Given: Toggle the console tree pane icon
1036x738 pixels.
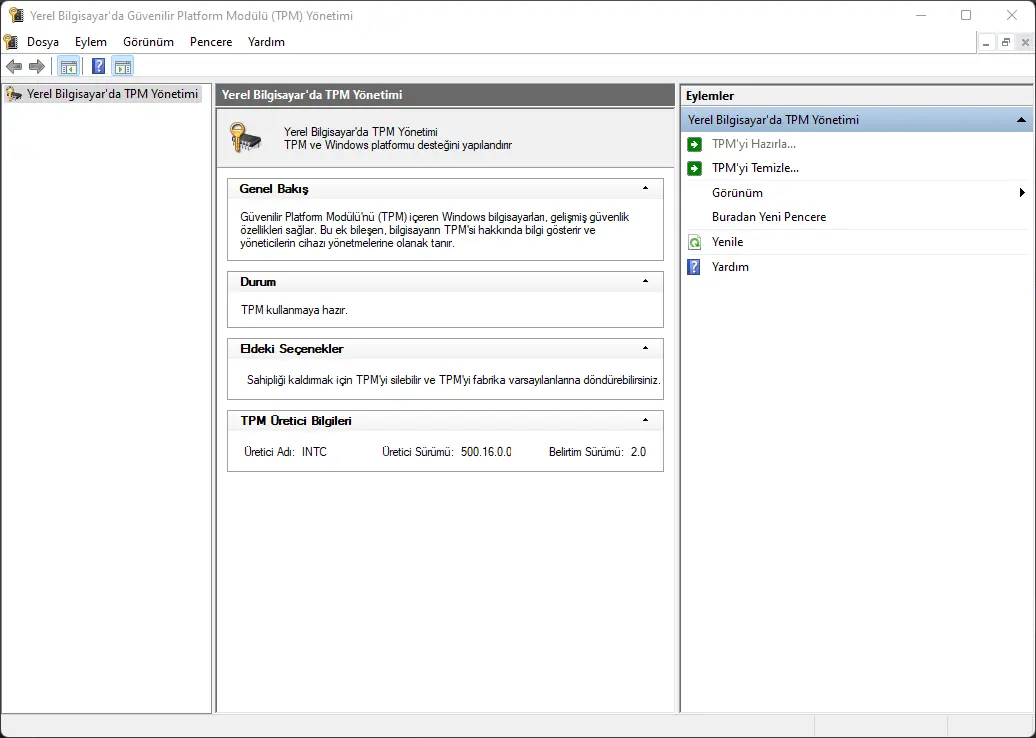Looking at the screenshot, I should click(x=69, y=66).
